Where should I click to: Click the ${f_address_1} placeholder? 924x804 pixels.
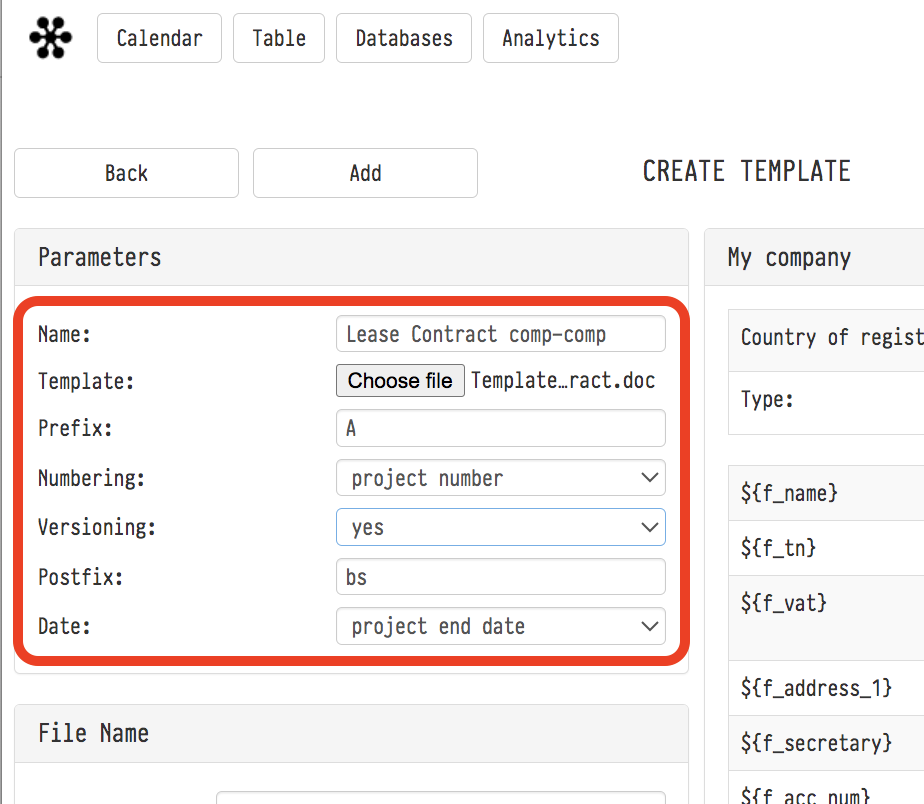point(816,688)
